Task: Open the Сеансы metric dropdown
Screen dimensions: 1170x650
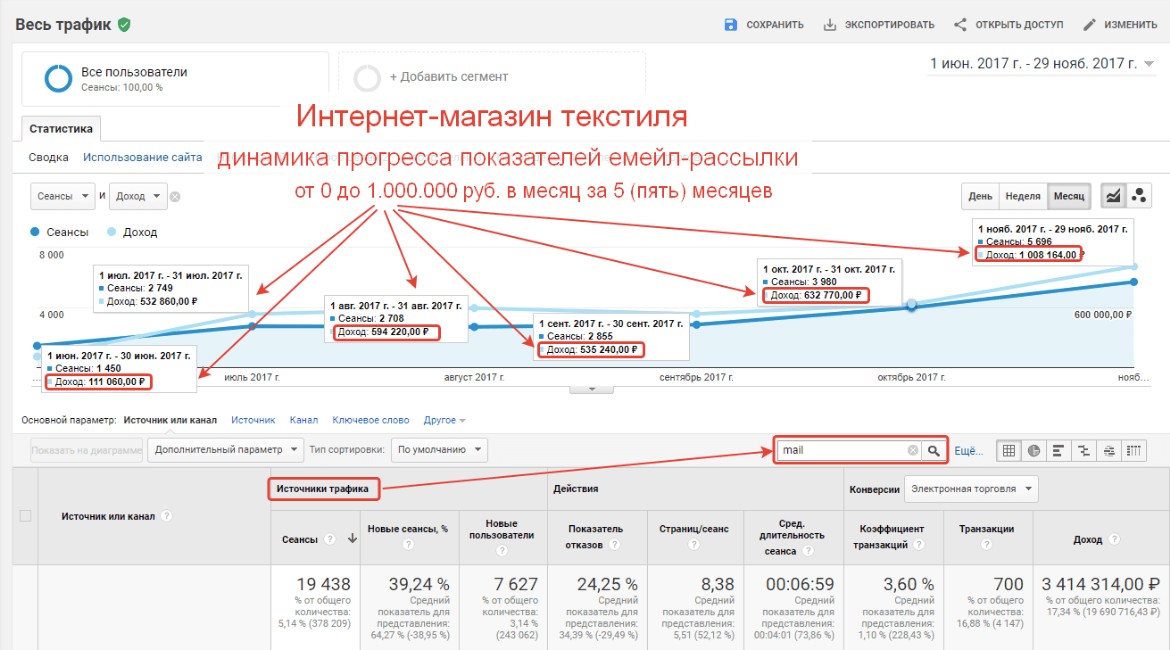Action: (63, 196)
